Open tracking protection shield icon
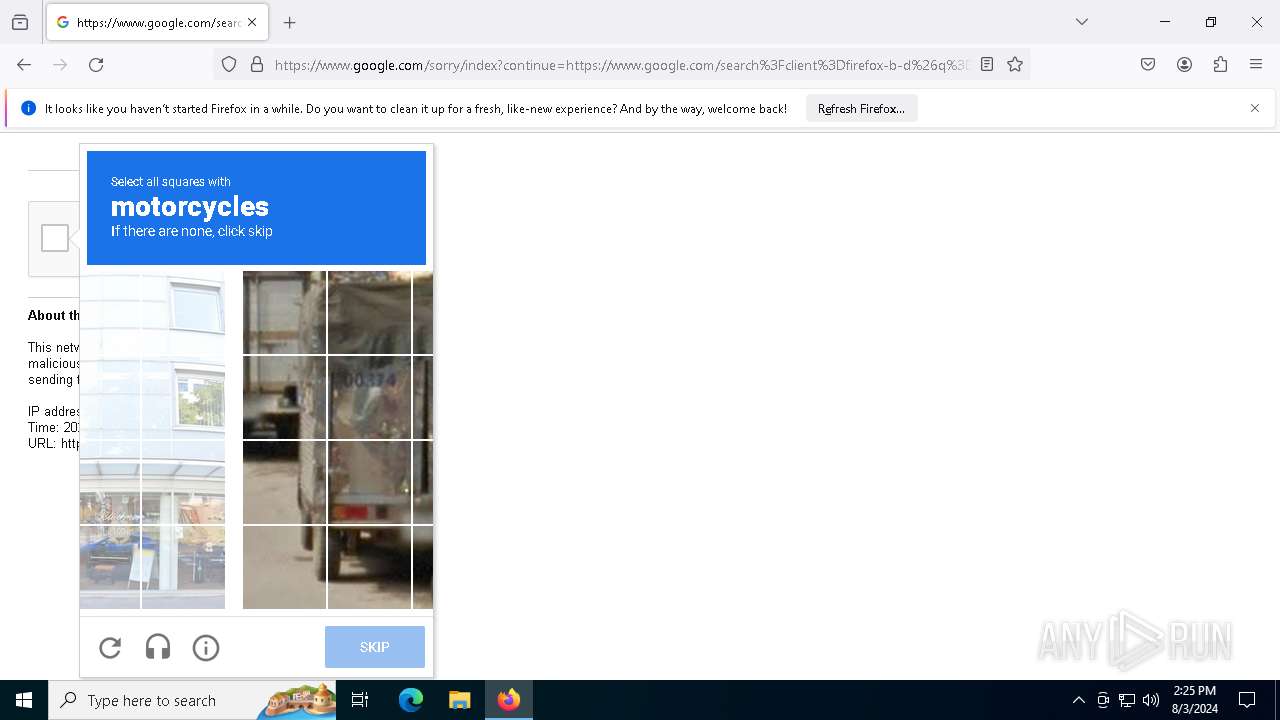This screenshot has width=1280, height=720. click(229, 65)
